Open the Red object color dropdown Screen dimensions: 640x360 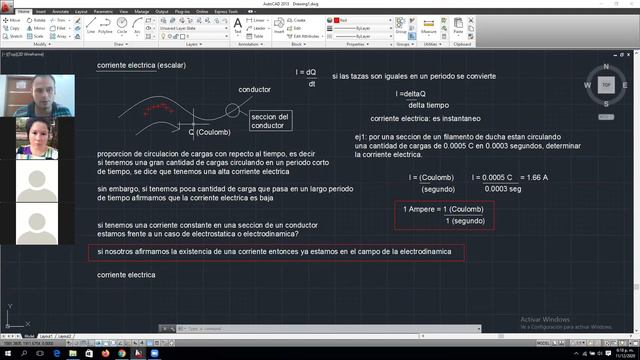pos(363,20)
